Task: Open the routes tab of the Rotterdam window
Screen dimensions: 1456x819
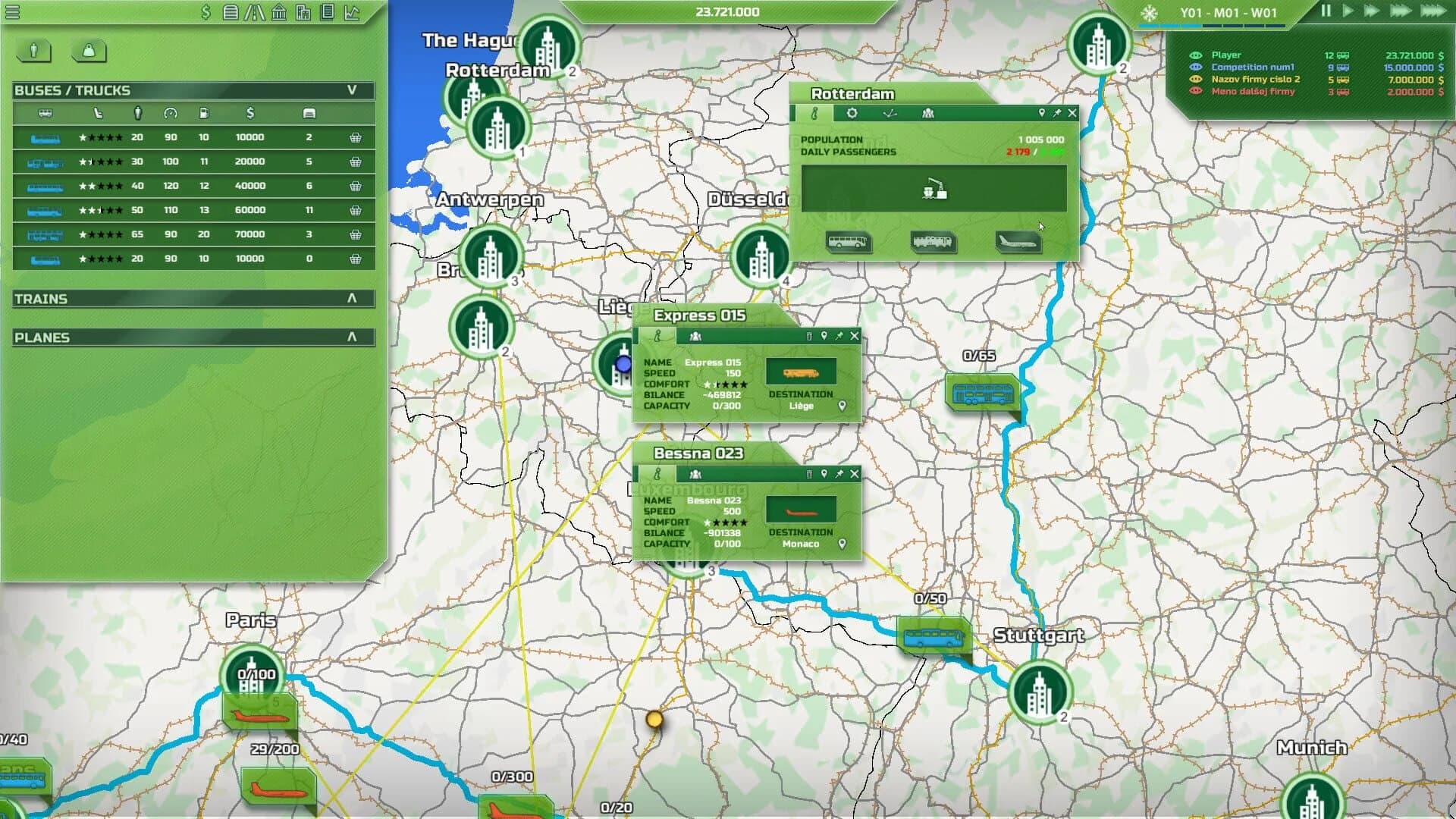Action: (889, 112)
